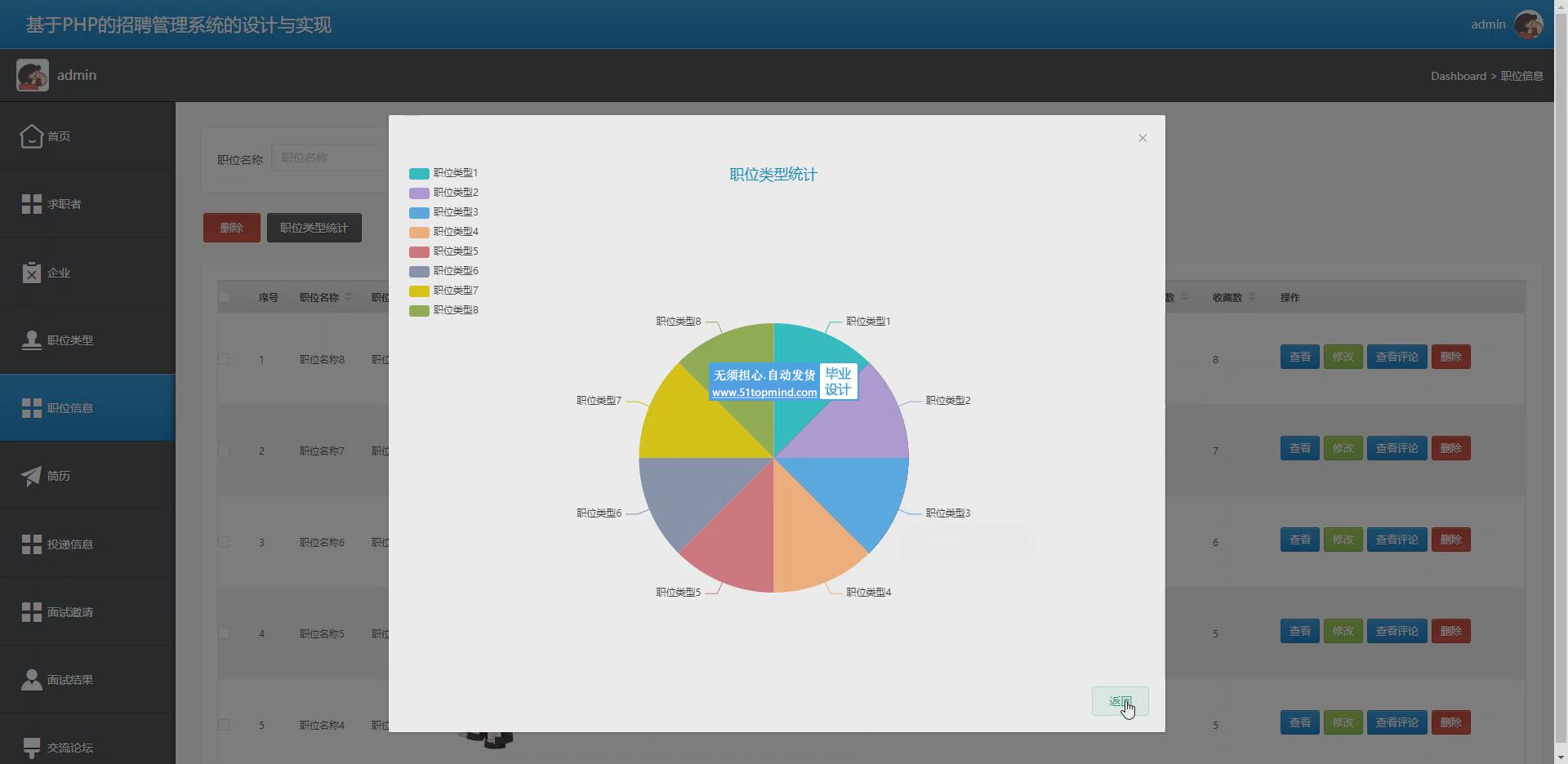This screenshot has width=1568, height=764.
Task: Open the 首页 menu item
Action: click(87, 136)
